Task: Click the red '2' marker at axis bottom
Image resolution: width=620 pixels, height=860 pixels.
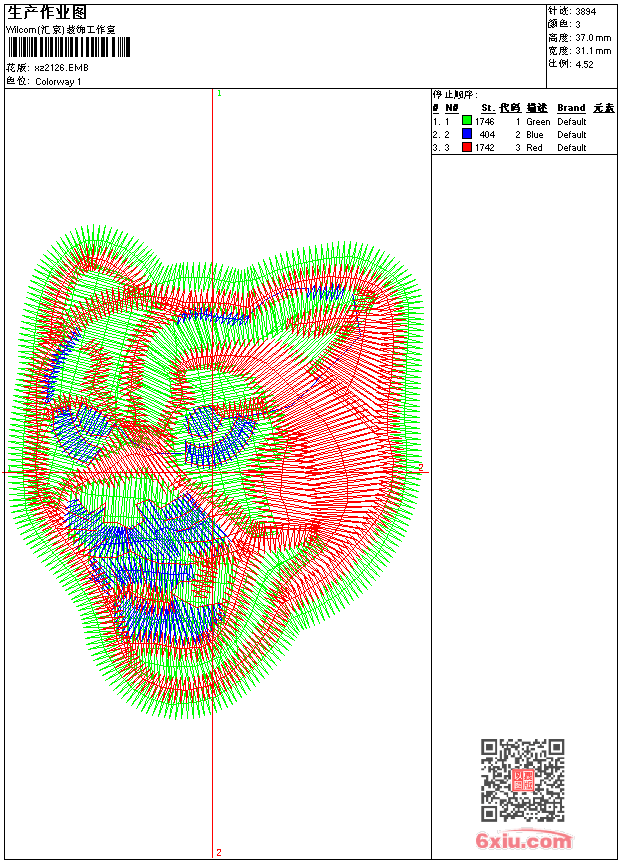Action: pyautogui.click(x=219, y=852)
